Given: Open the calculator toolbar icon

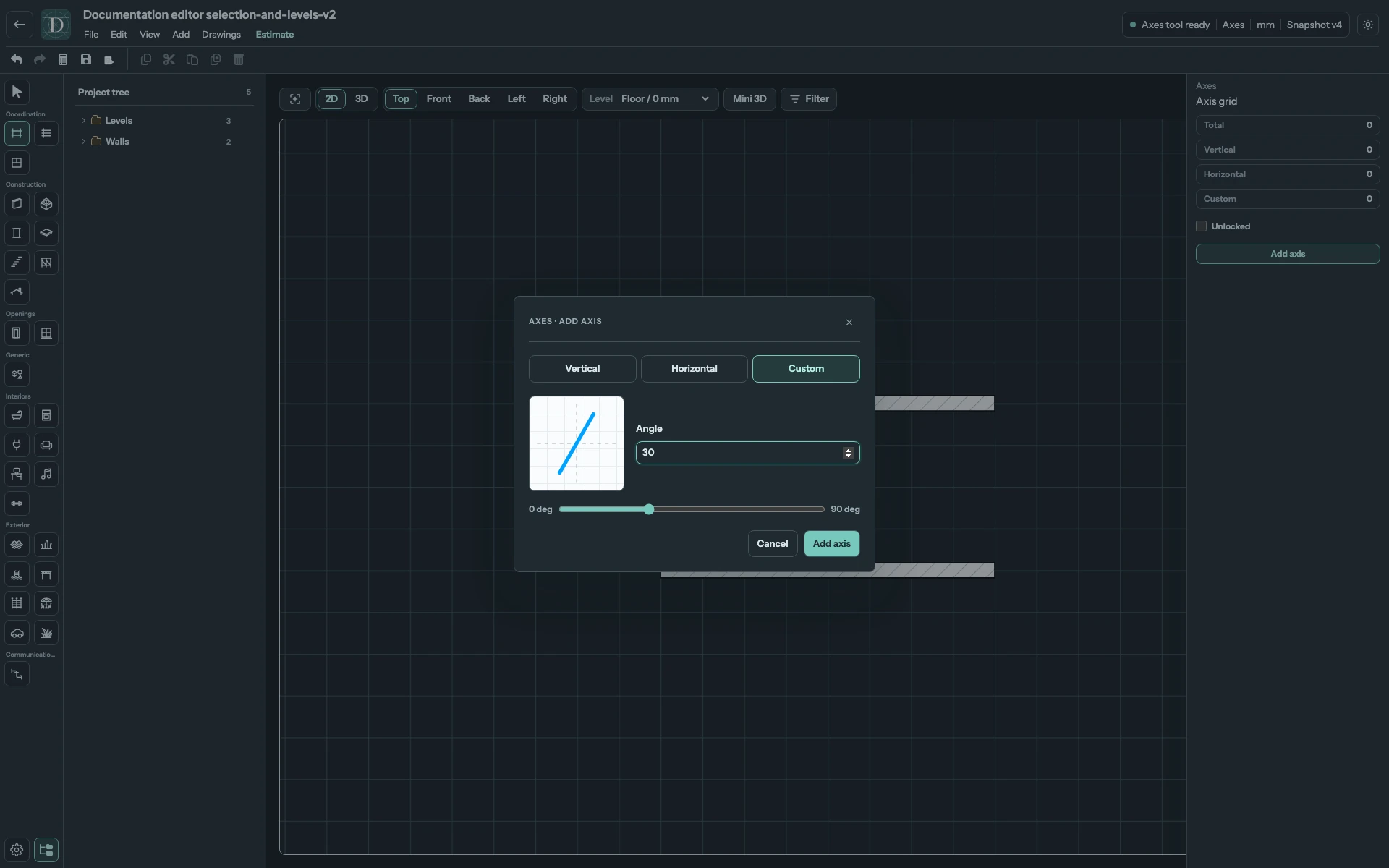Looking at the screenshot, I should (x=63, y=59).
